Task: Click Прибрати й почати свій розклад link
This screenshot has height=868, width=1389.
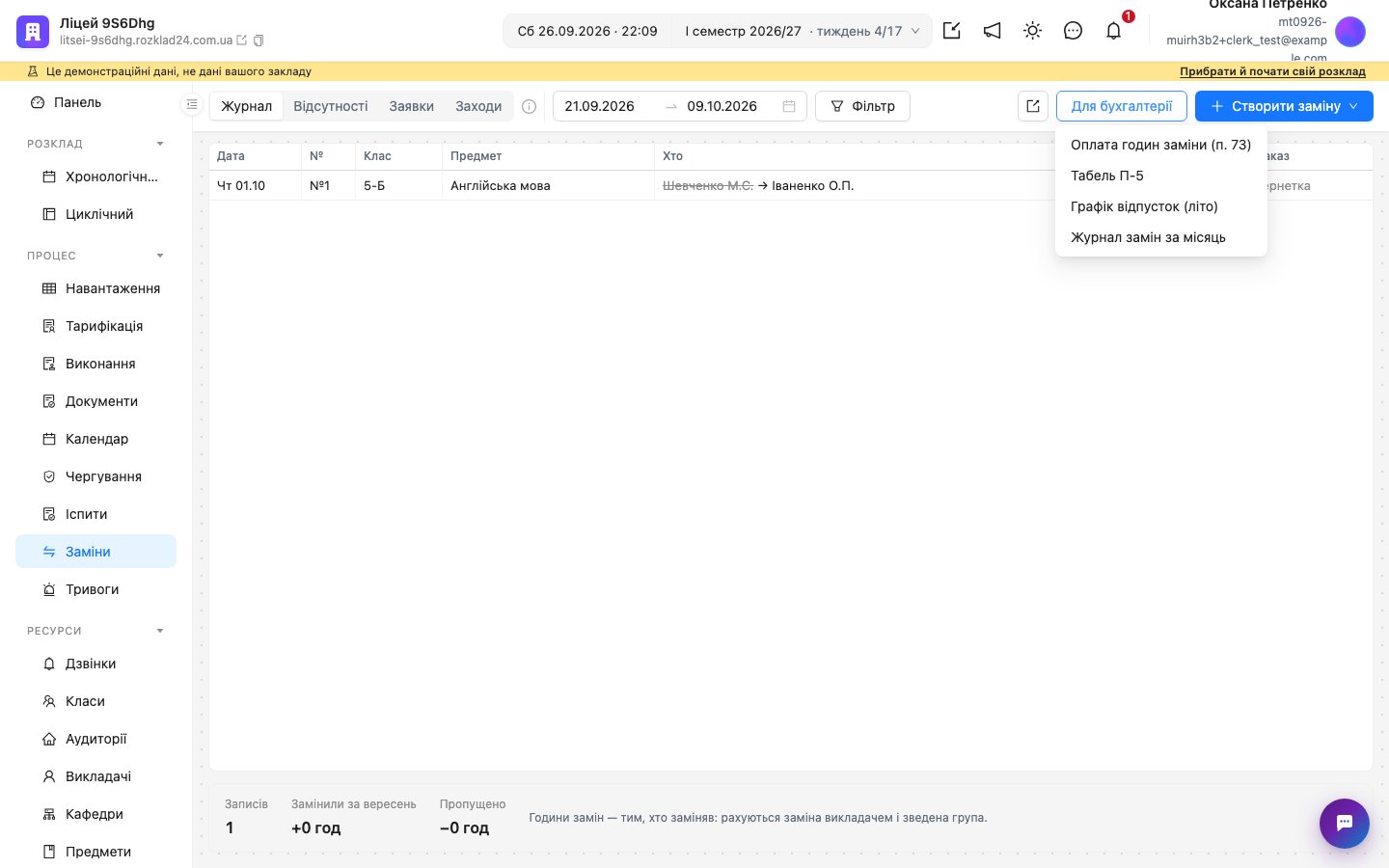Action: point(1272,71)
